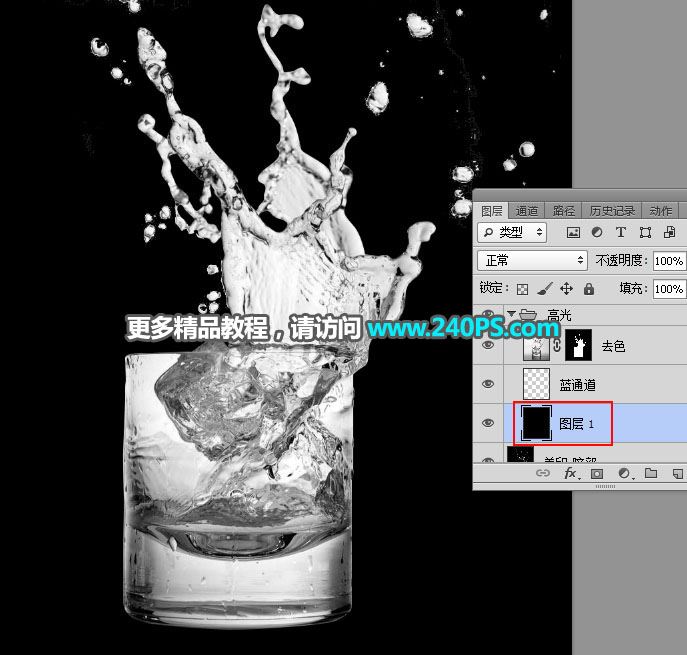Click the lock image pixels brush icon
This screenshot has width=687, height=655.
(545, 289)
